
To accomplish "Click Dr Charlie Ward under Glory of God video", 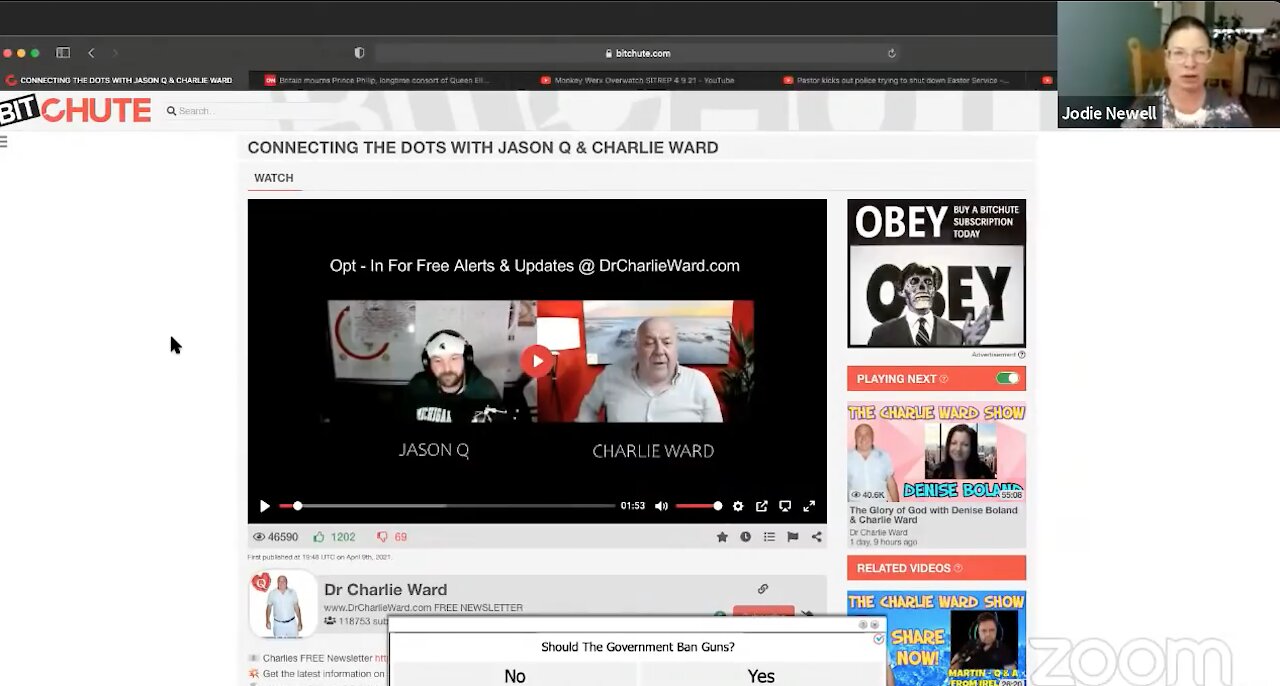I will point(878,533).
